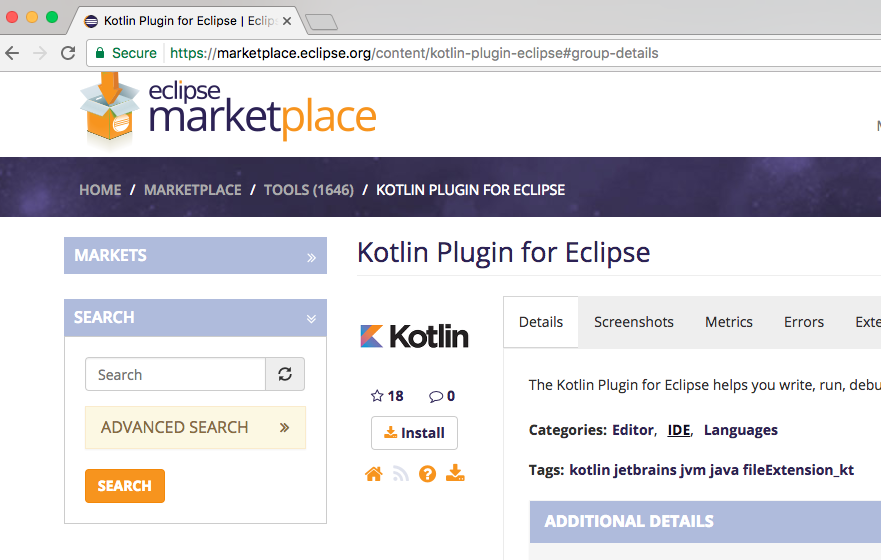Viewport: 881px width, 560px height.
Task: Open the Editor category link
Action: coord(633,430)
